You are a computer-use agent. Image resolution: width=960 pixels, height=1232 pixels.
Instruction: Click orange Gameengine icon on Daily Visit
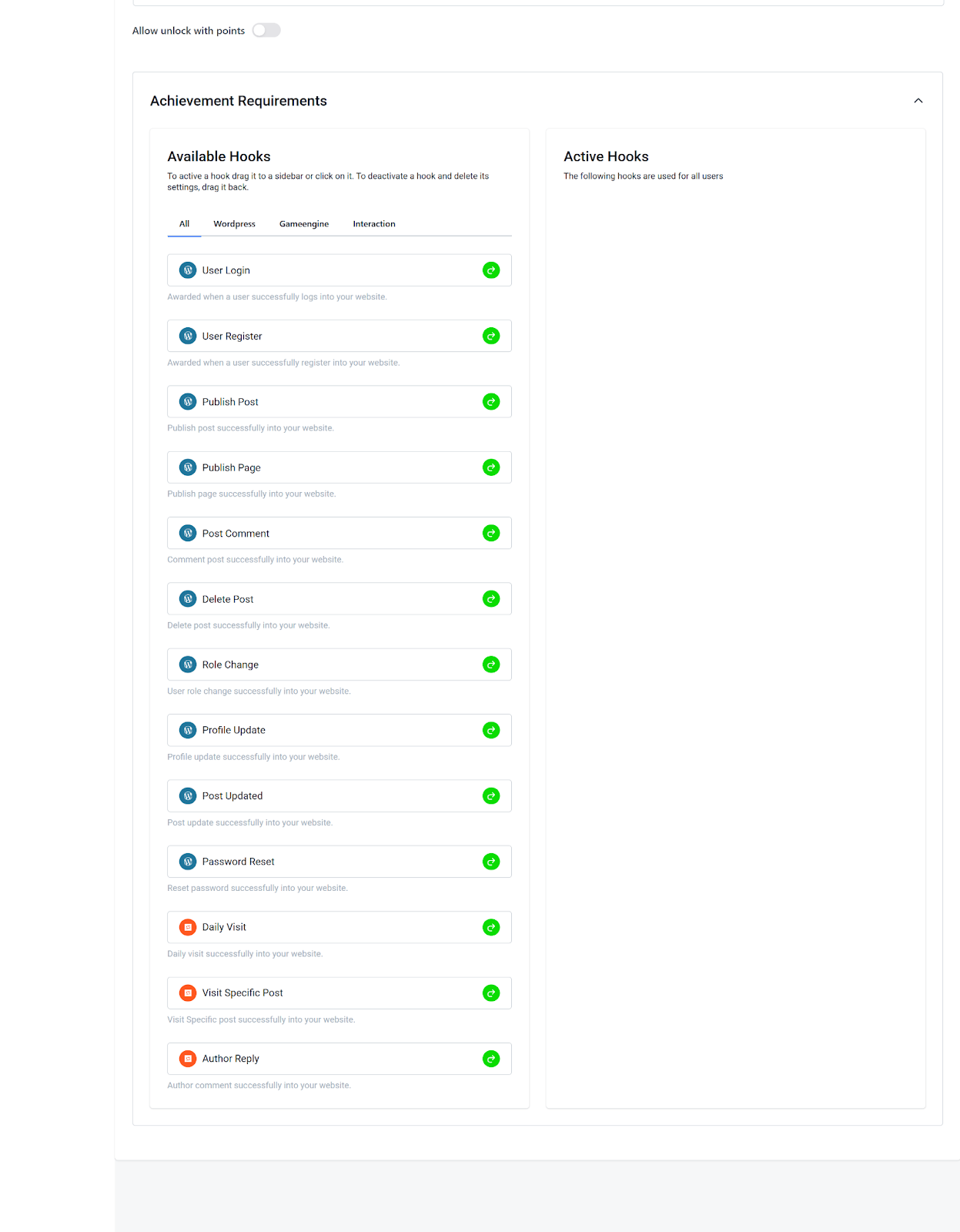tap(188, 927)
